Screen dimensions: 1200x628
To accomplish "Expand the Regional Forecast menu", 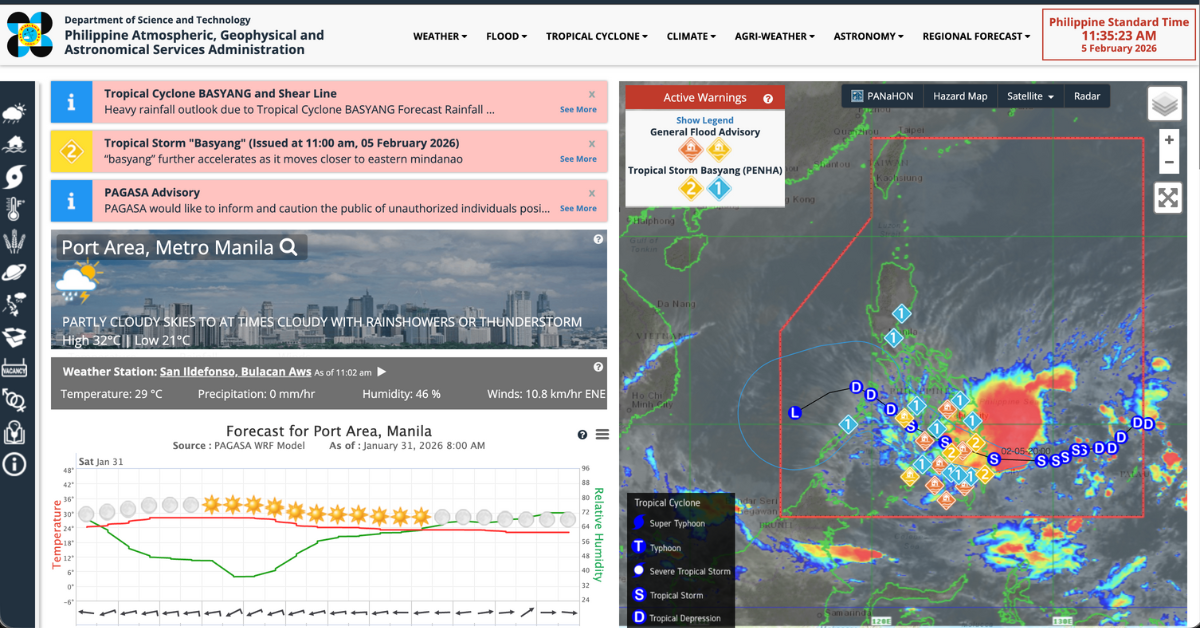I will pyautogui.click(x=976, y=36).
